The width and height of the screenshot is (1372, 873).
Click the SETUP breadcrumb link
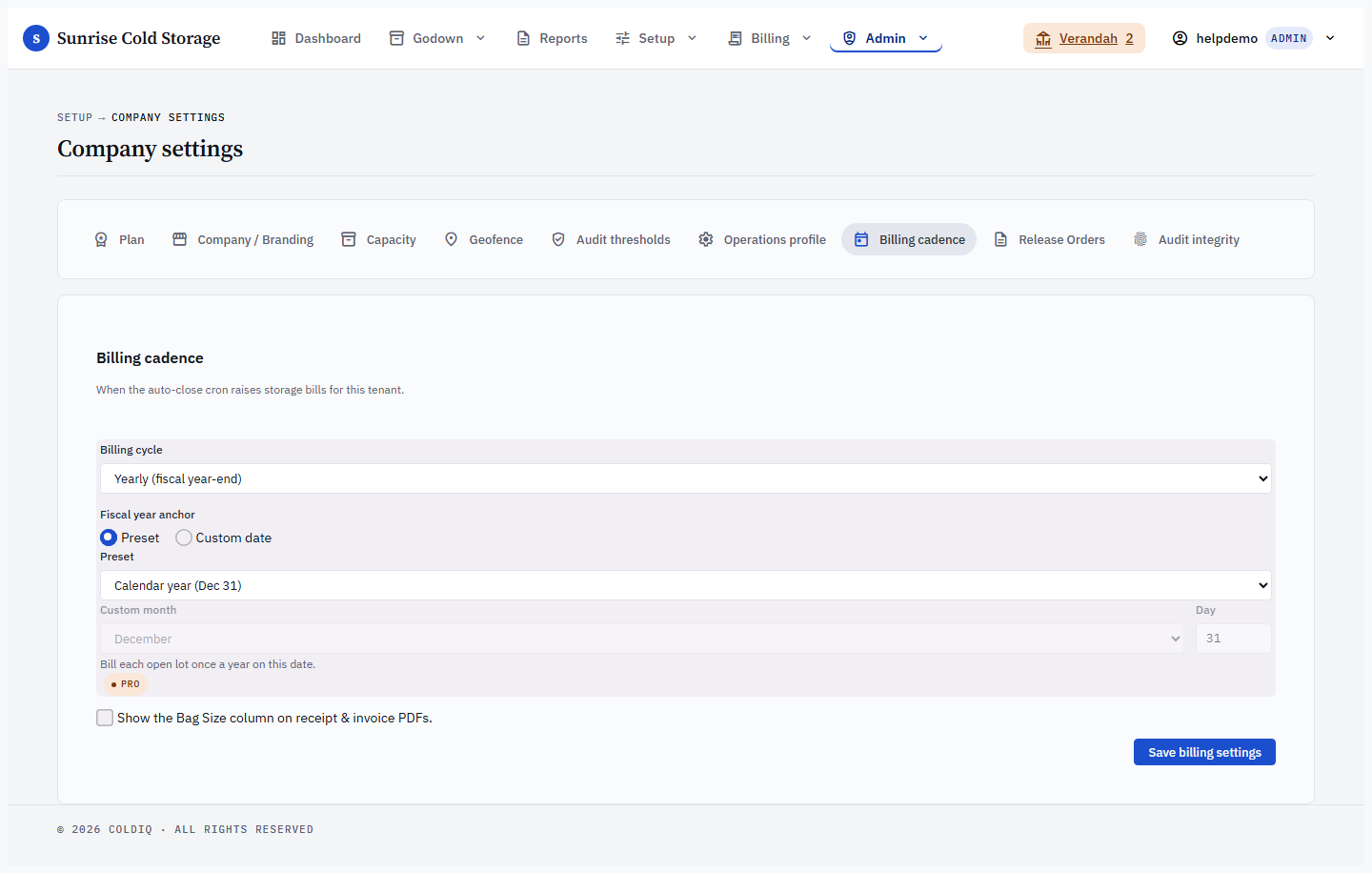74,117
